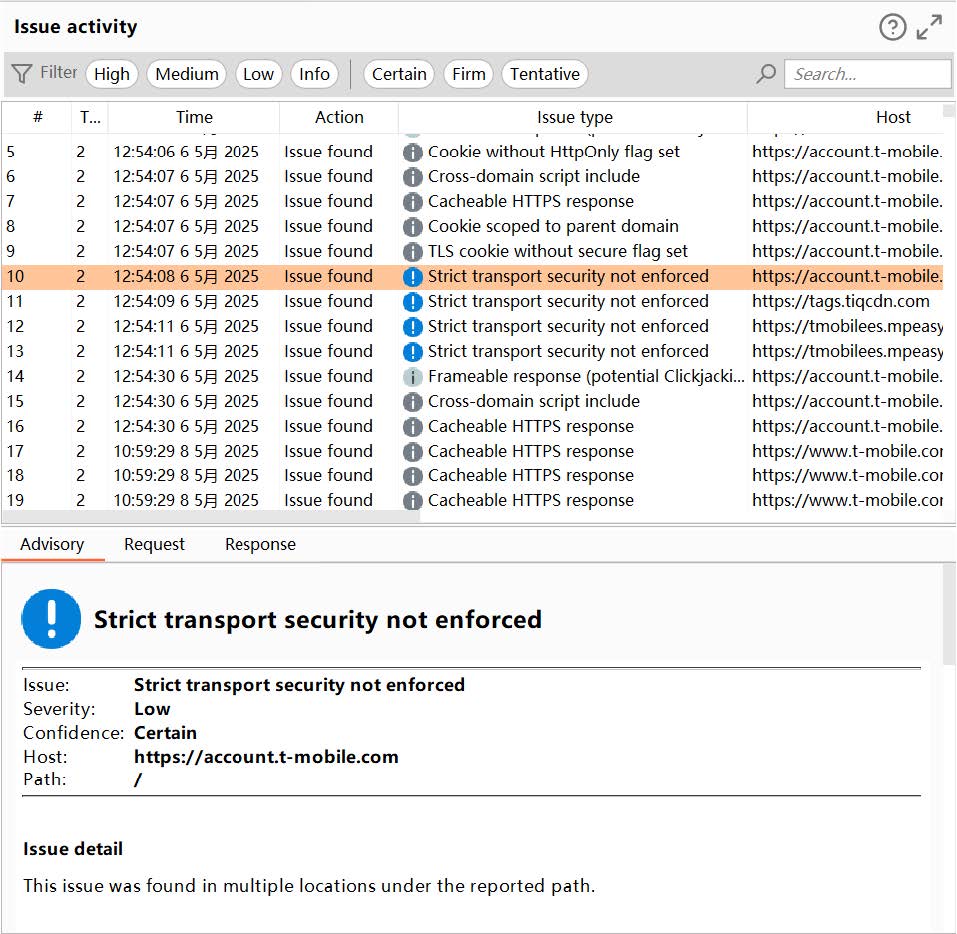Click the Search input field

click(866, 74)
